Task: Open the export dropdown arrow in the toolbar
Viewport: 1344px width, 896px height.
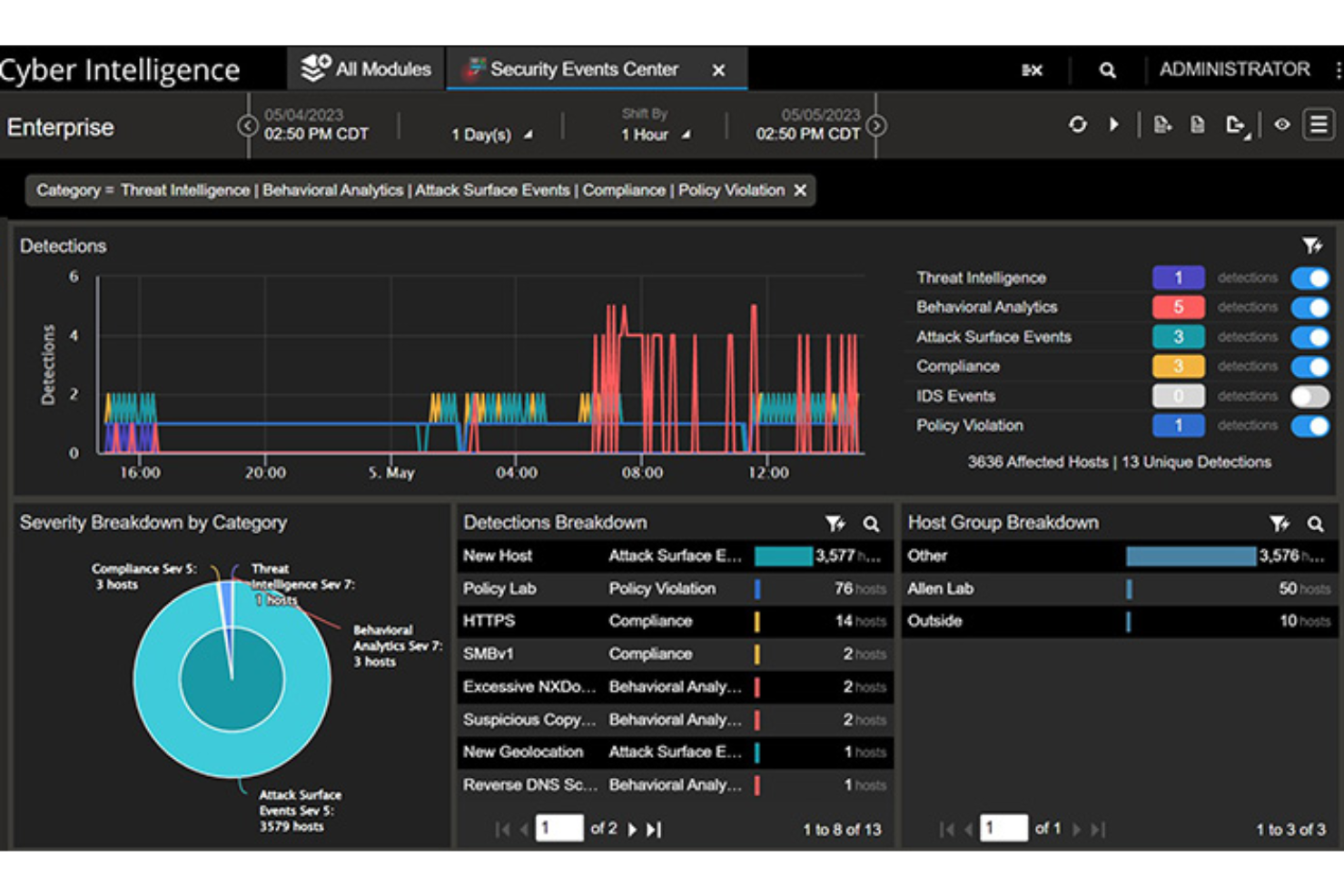Action: coord(1249,132)
